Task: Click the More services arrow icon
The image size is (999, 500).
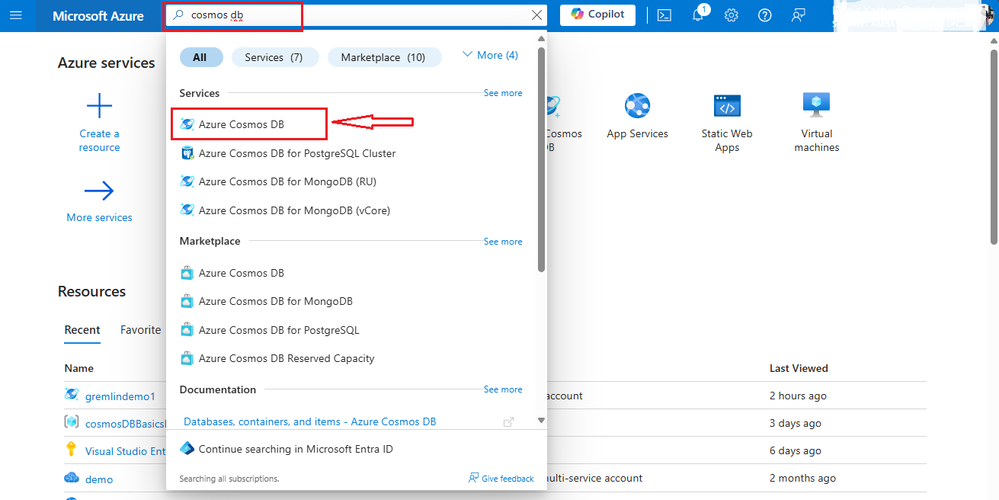Action: coord(99,190)
